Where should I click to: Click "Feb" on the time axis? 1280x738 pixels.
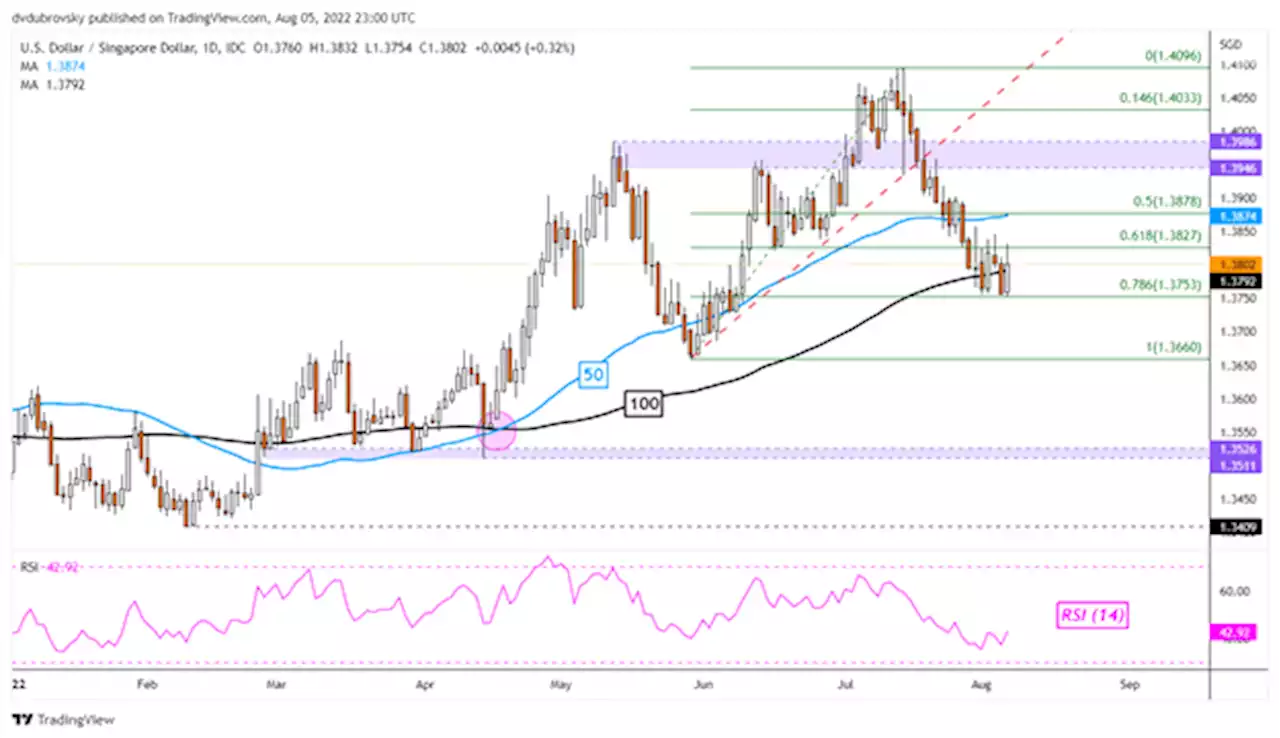coord(147,685)
